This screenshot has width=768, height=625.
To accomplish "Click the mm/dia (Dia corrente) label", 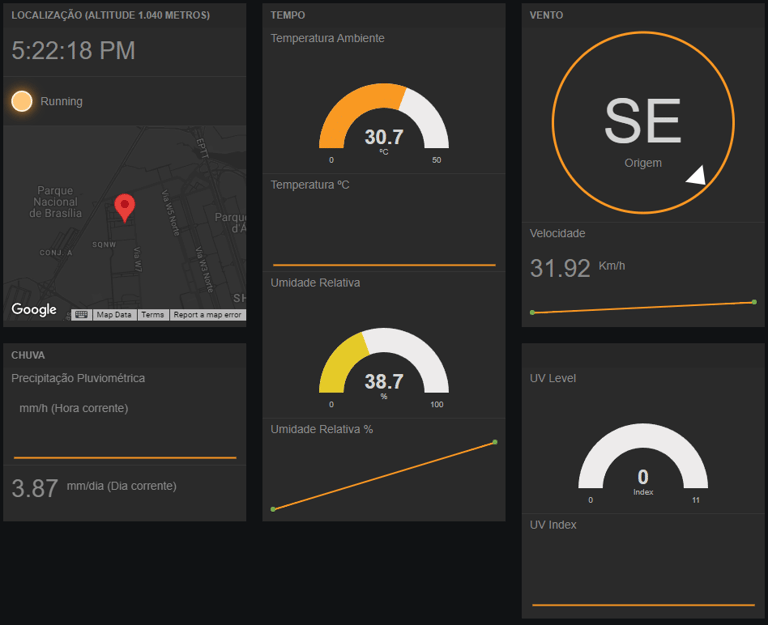I will pyautogui.click(x=121, y=486).
